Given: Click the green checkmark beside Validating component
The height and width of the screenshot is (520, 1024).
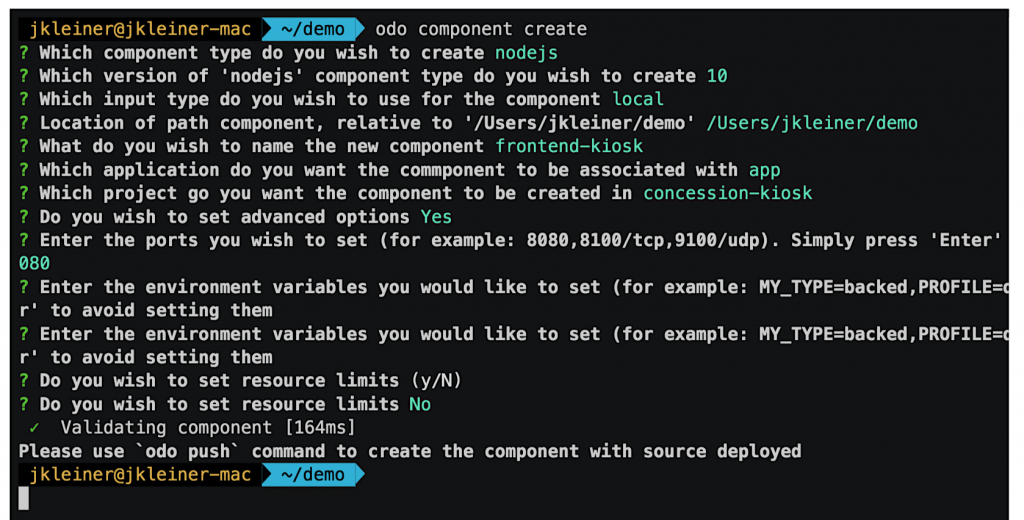Looking at the screenshot, I should (x=34, y=428).
